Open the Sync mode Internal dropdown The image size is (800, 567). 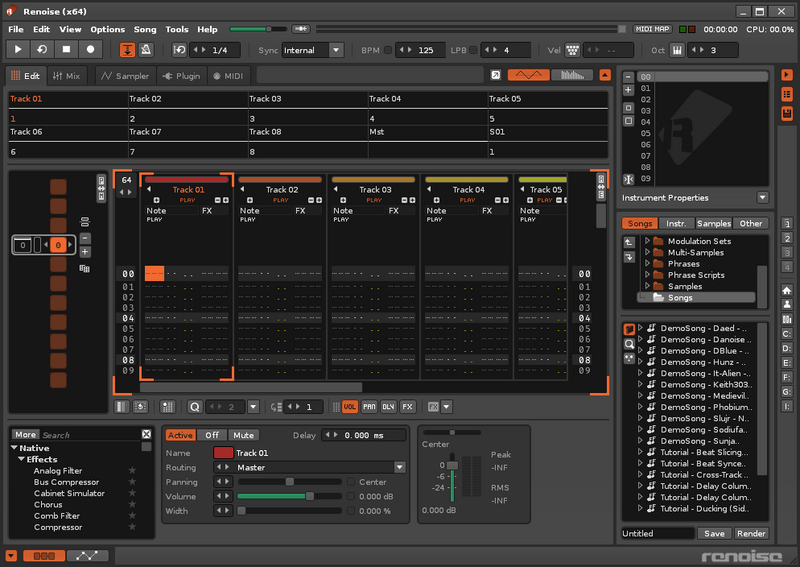pyautogui.click(x=312, y=50)
